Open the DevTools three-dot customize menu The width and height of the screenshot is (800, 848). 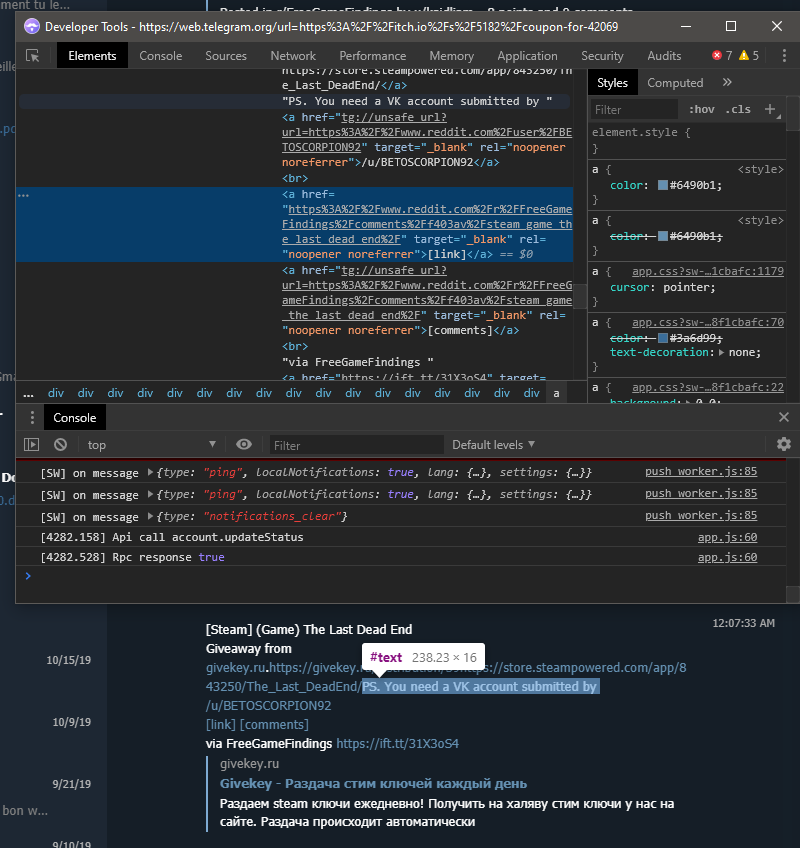784,56
